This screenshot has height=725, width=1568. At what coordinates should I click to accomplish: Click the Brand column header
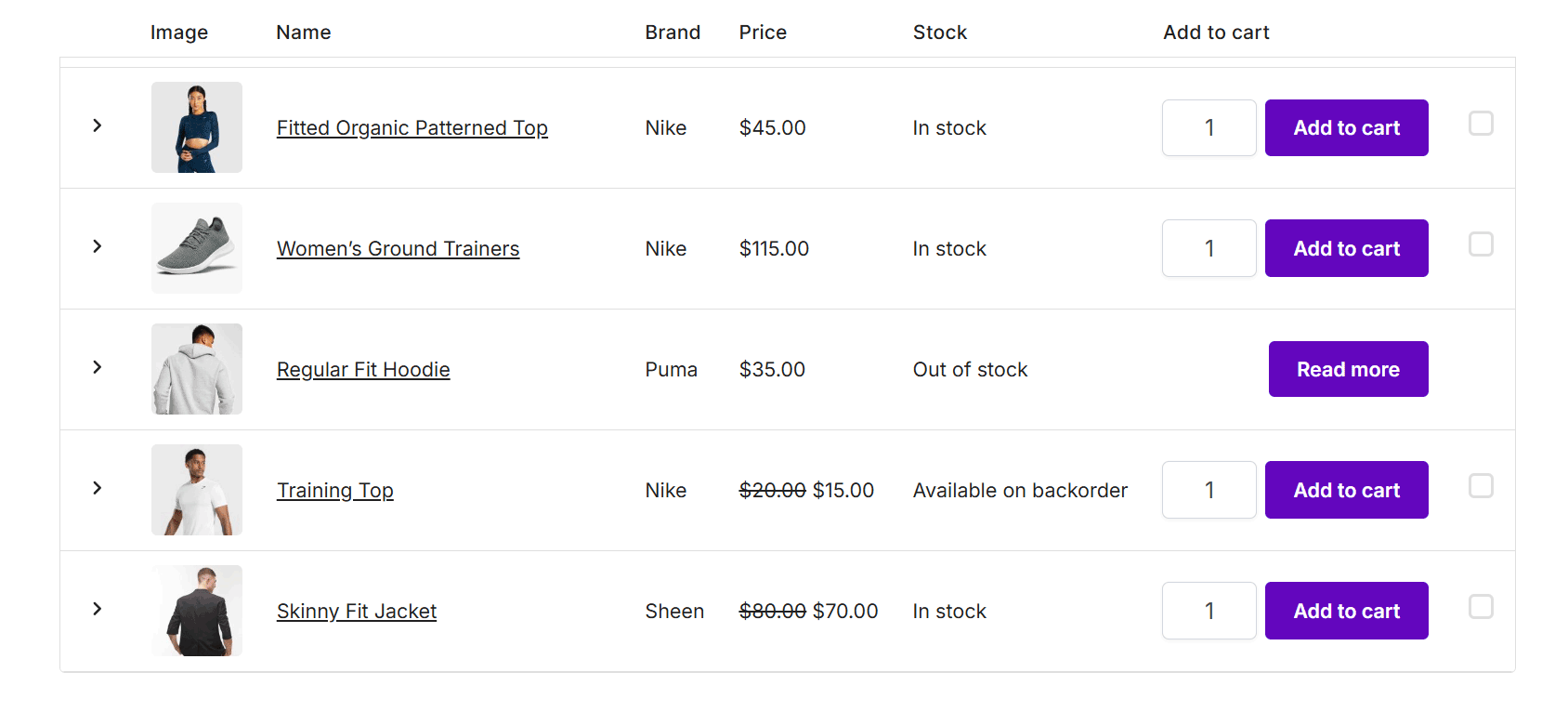(x=673, y=33)
